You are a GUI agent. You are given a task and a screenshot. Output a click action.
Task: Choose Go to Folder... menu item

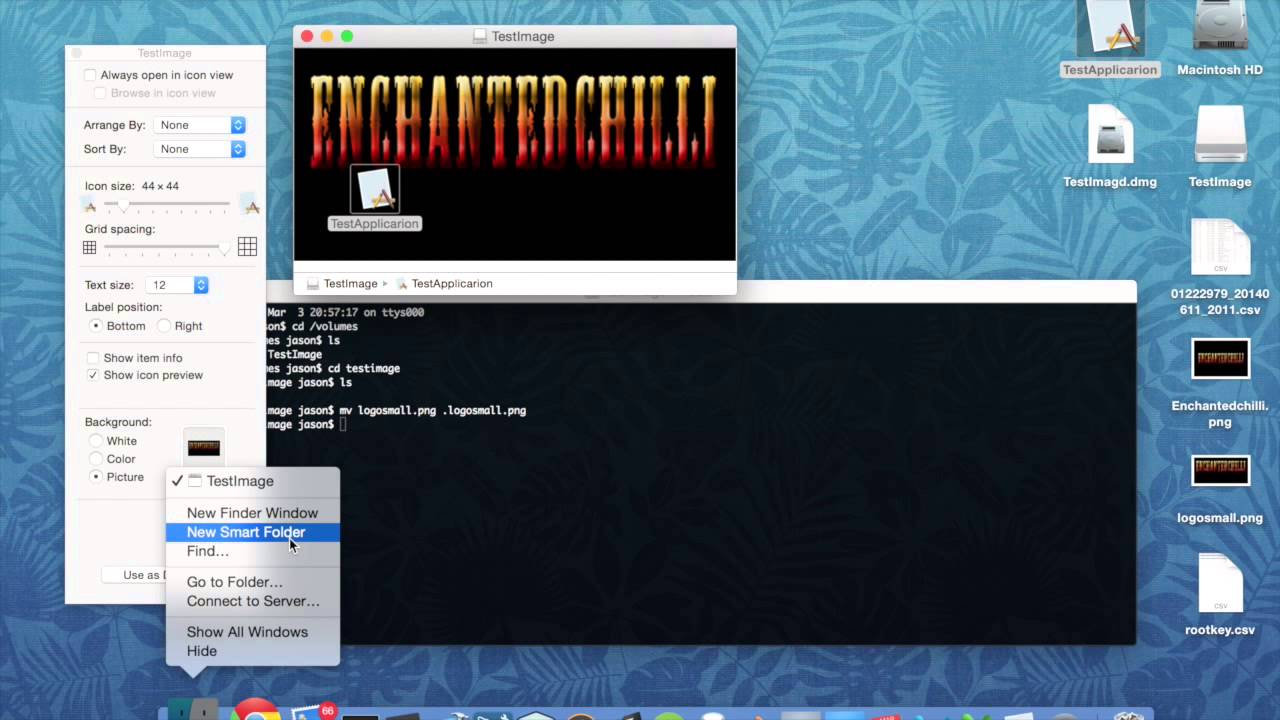[x=253, y=582]
